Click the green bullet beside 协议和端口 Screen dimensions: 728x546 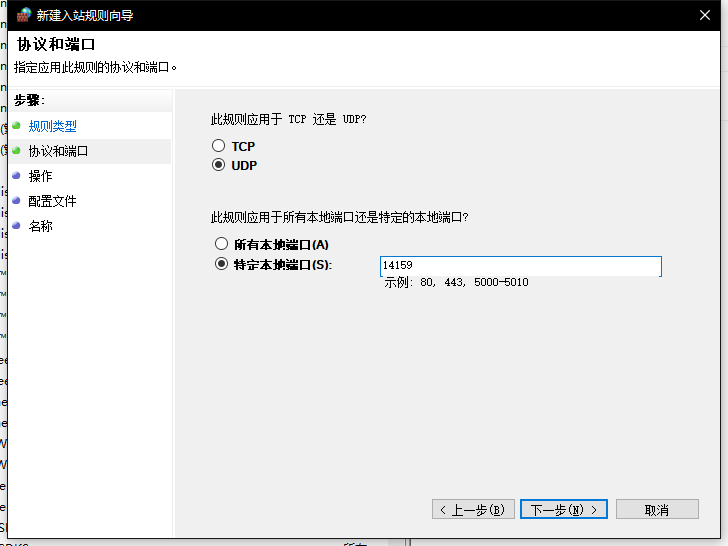(x=17, y=150)
